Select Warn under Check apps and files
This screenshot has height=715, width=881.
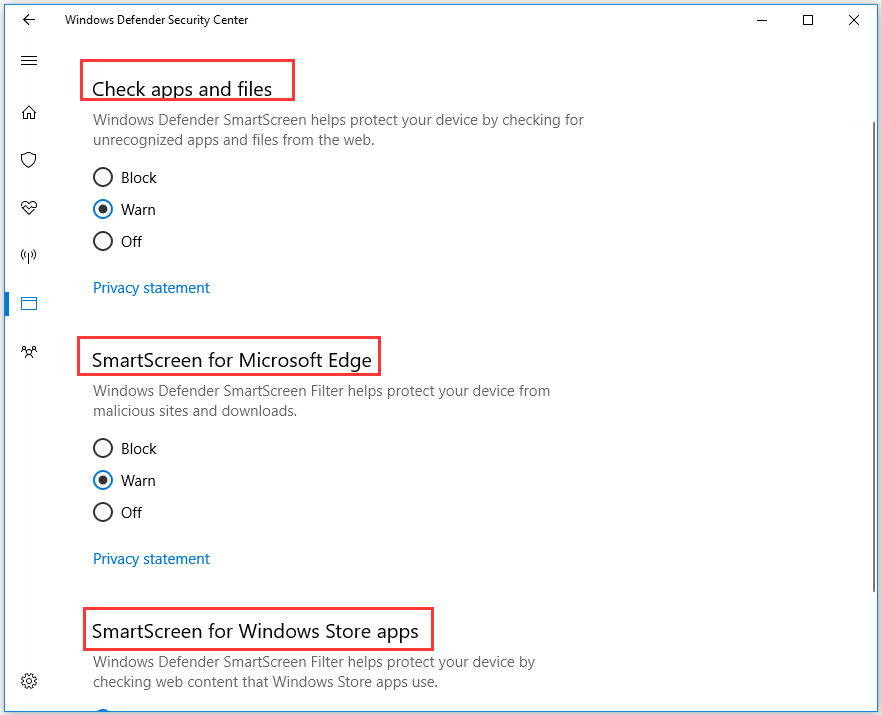[x=103, y=210]
